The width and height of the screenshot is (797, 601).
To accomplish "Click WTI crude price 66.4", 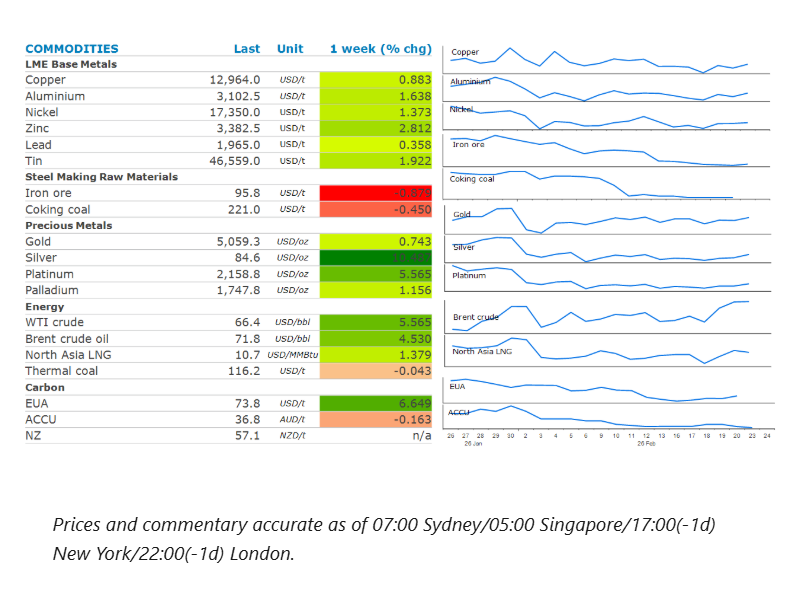I will [x=248, y=322].
